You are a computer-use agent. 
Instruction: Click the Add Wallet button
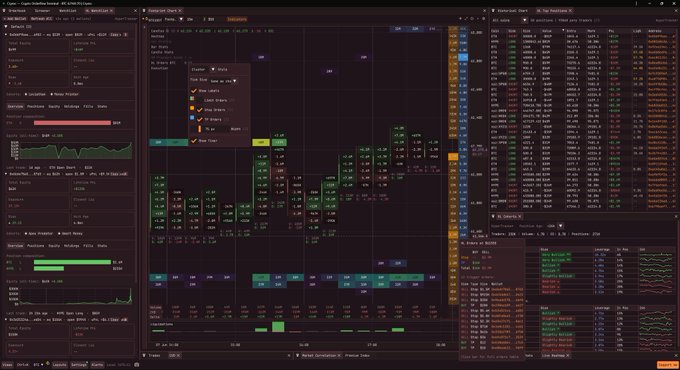[15, 19]
